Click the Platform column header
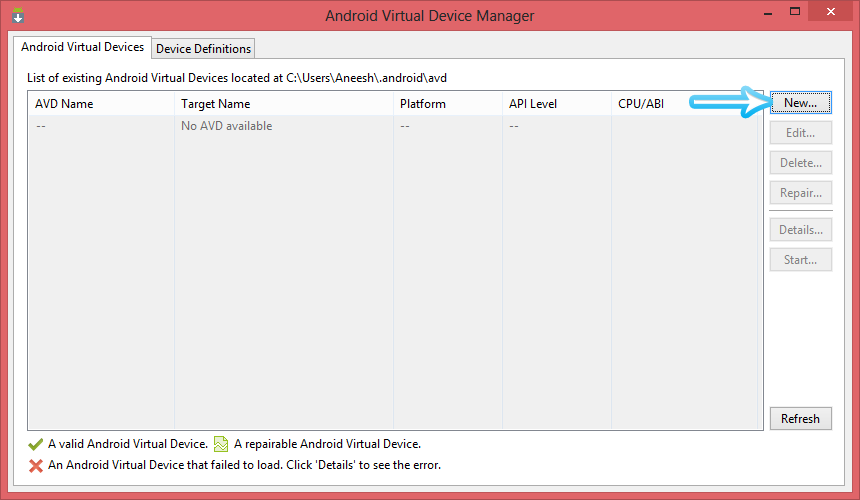860x500 pixels. tap(448, 104)
